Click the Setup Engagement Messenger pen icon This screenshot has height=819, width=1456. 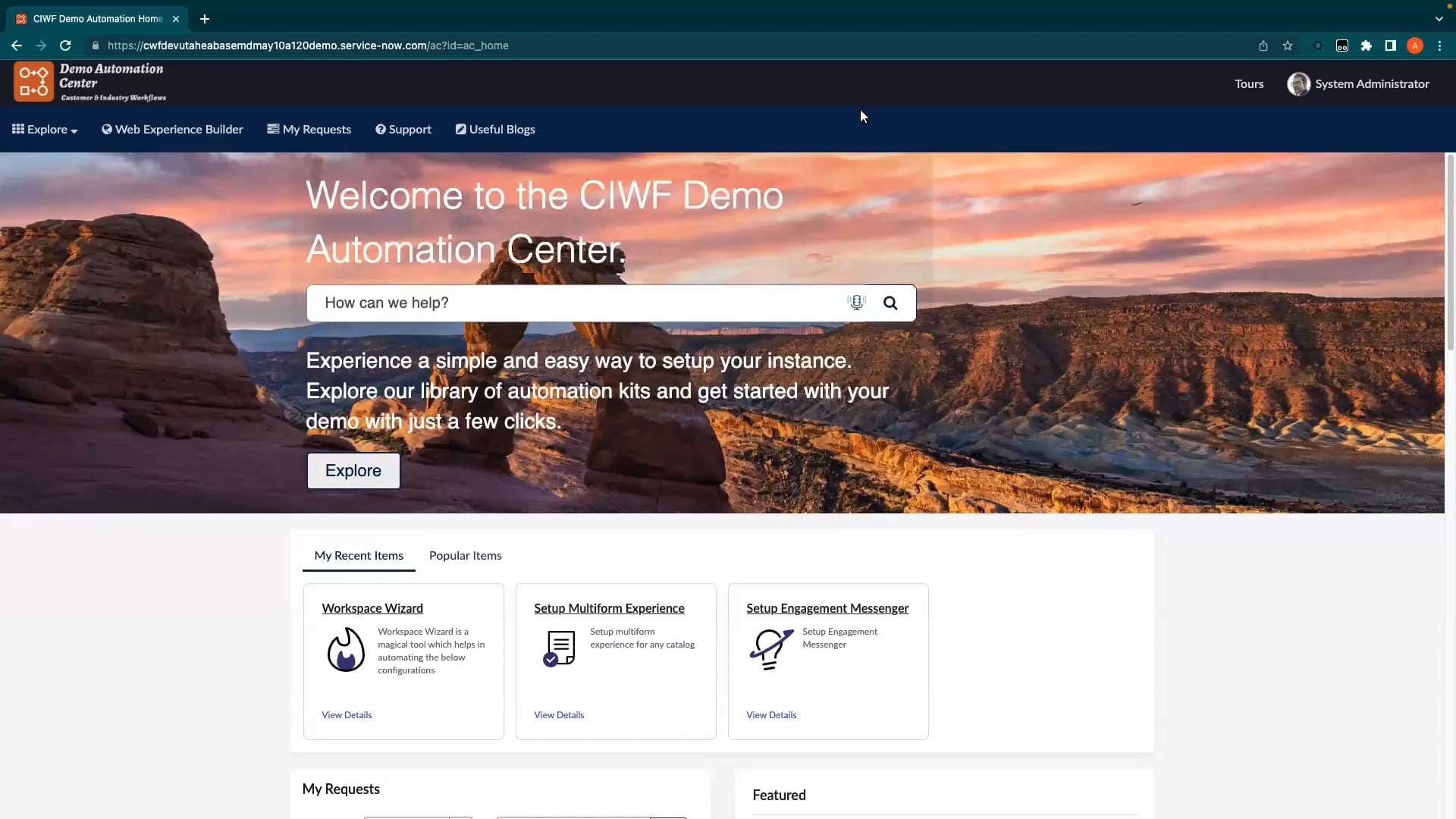[x=770, y=649]
